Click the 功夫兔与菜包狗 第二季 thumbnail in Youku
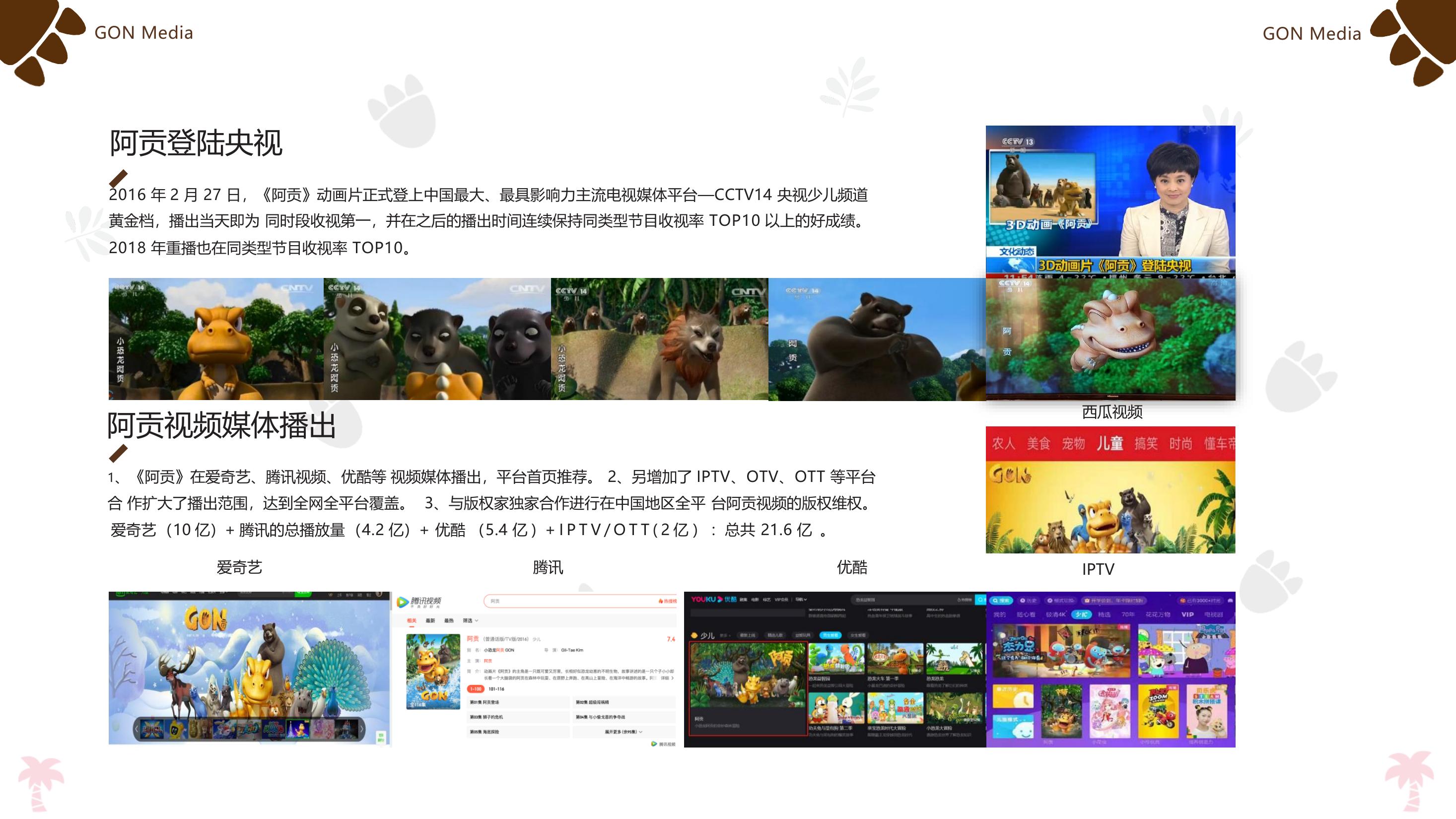The width and height of the screenshot is (1456, 819). [837, 708]
